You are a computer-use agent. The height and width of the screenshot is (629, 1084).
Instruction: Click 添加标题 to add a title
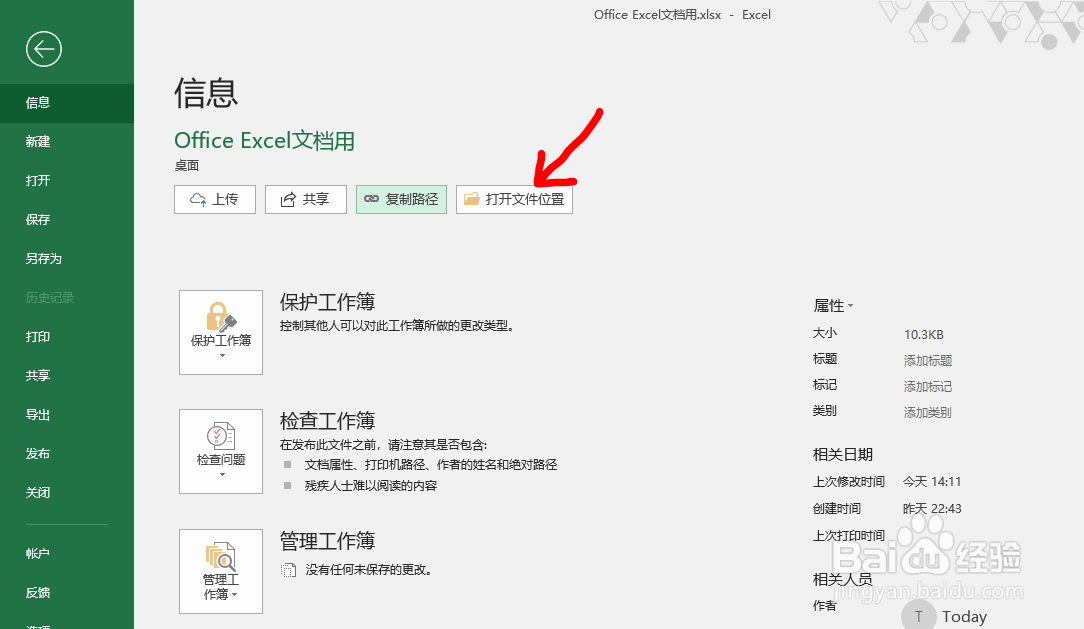click(x=927, y=358)
